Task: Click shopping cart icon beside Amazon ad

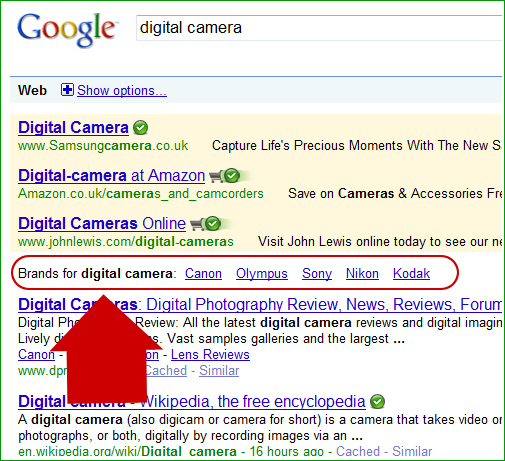Action: click(x=216, y=177)
